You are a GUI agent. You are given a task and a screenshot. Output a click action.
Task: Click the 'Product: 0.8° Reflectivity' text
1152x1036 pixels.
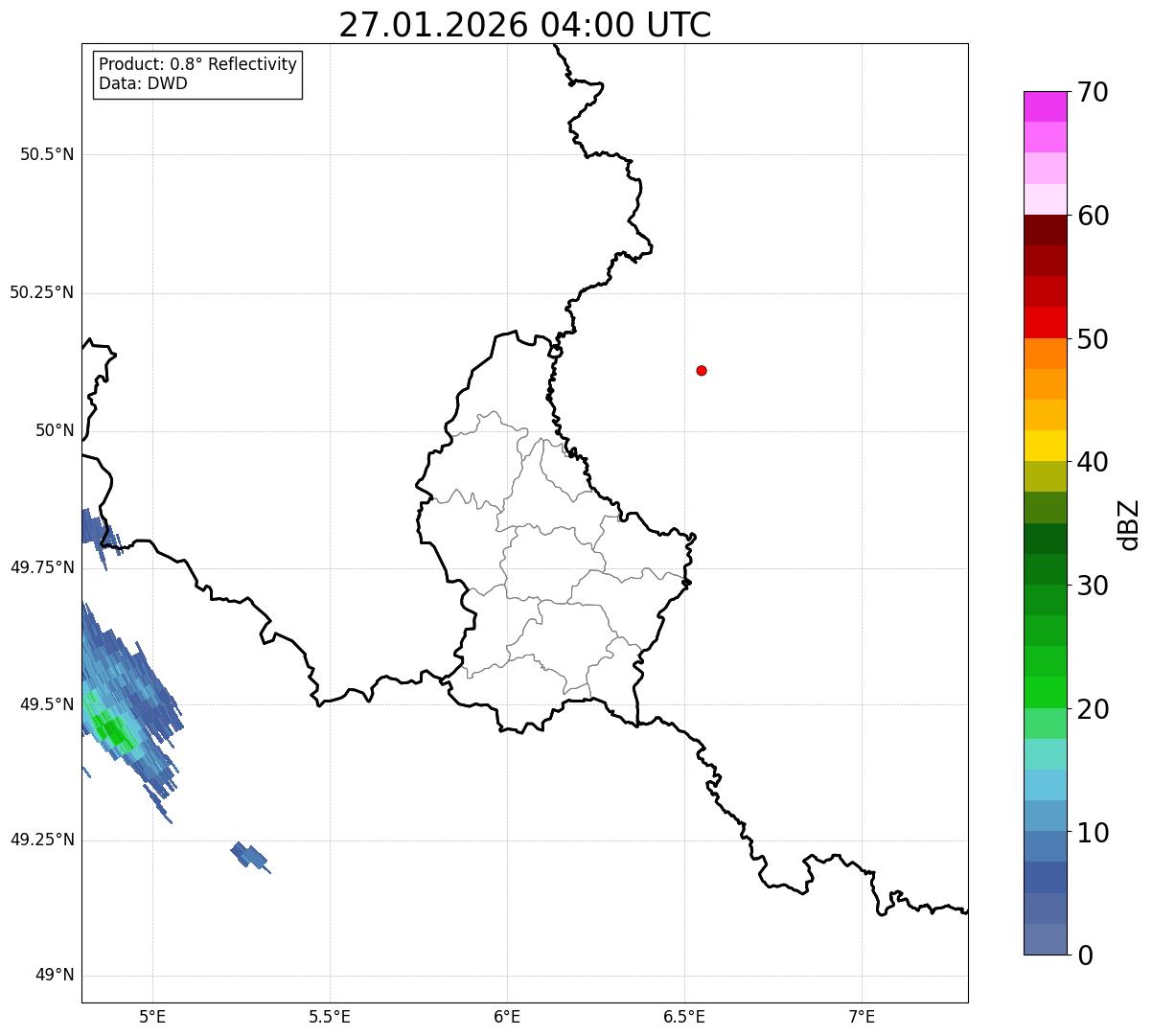[x=198, y=64]
